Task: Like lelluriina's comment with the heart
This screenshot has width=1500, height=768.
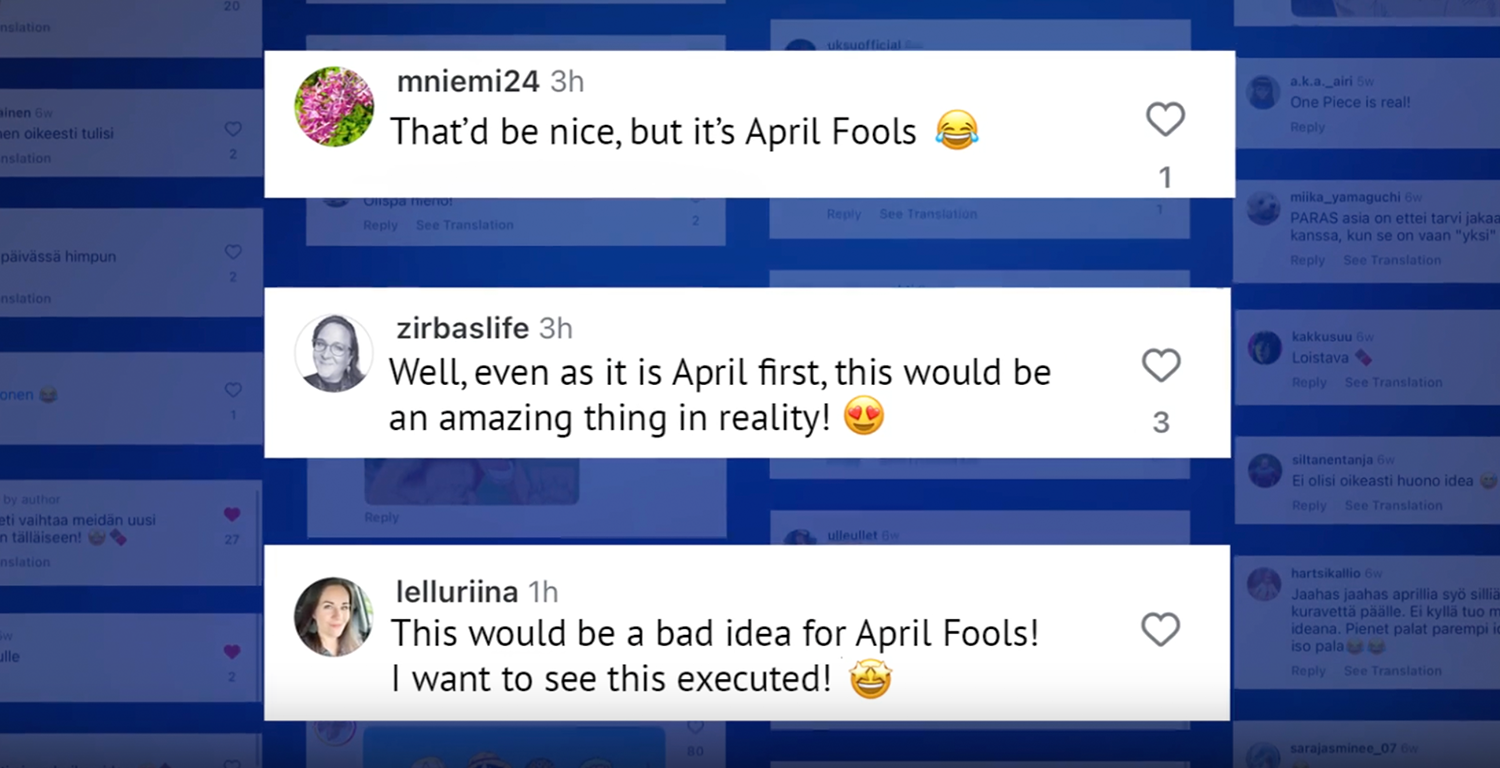Action: (x=1160, y=630)
